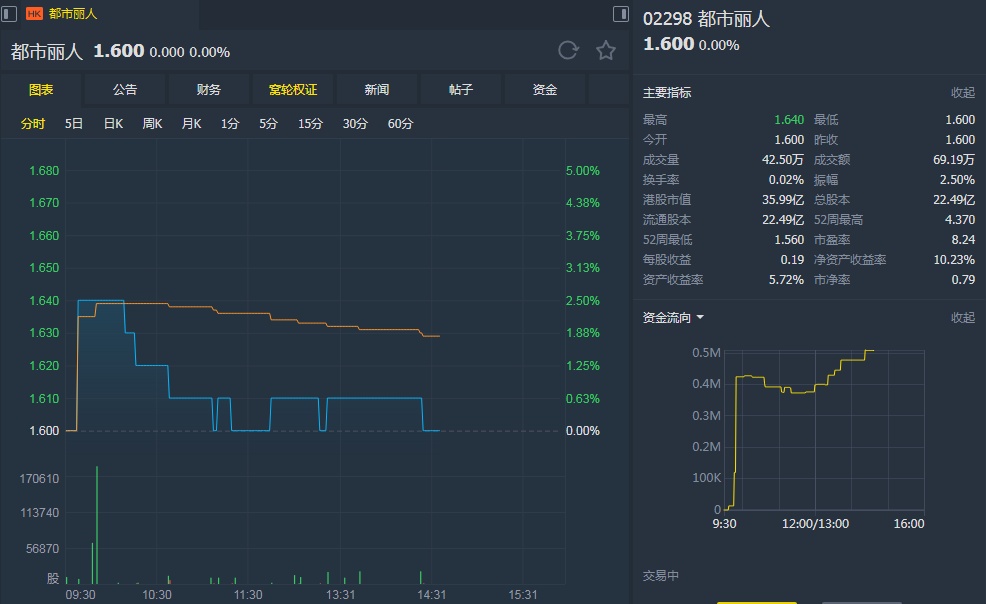Click the orange HK market badge
986x604 pixels.
34,14
